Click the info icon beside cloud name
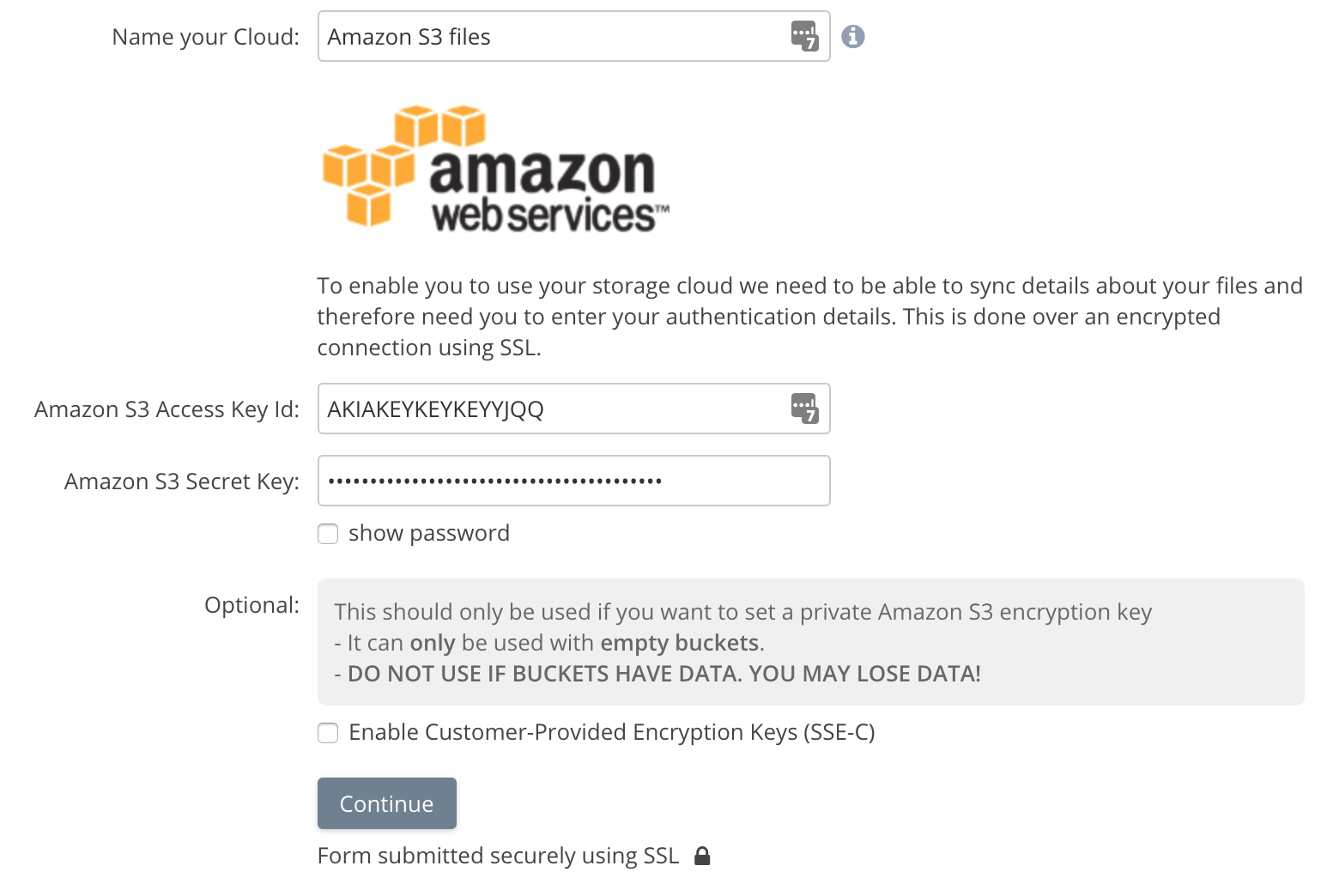This screenshot has width=1327, height=896. [x=852, y=36]
